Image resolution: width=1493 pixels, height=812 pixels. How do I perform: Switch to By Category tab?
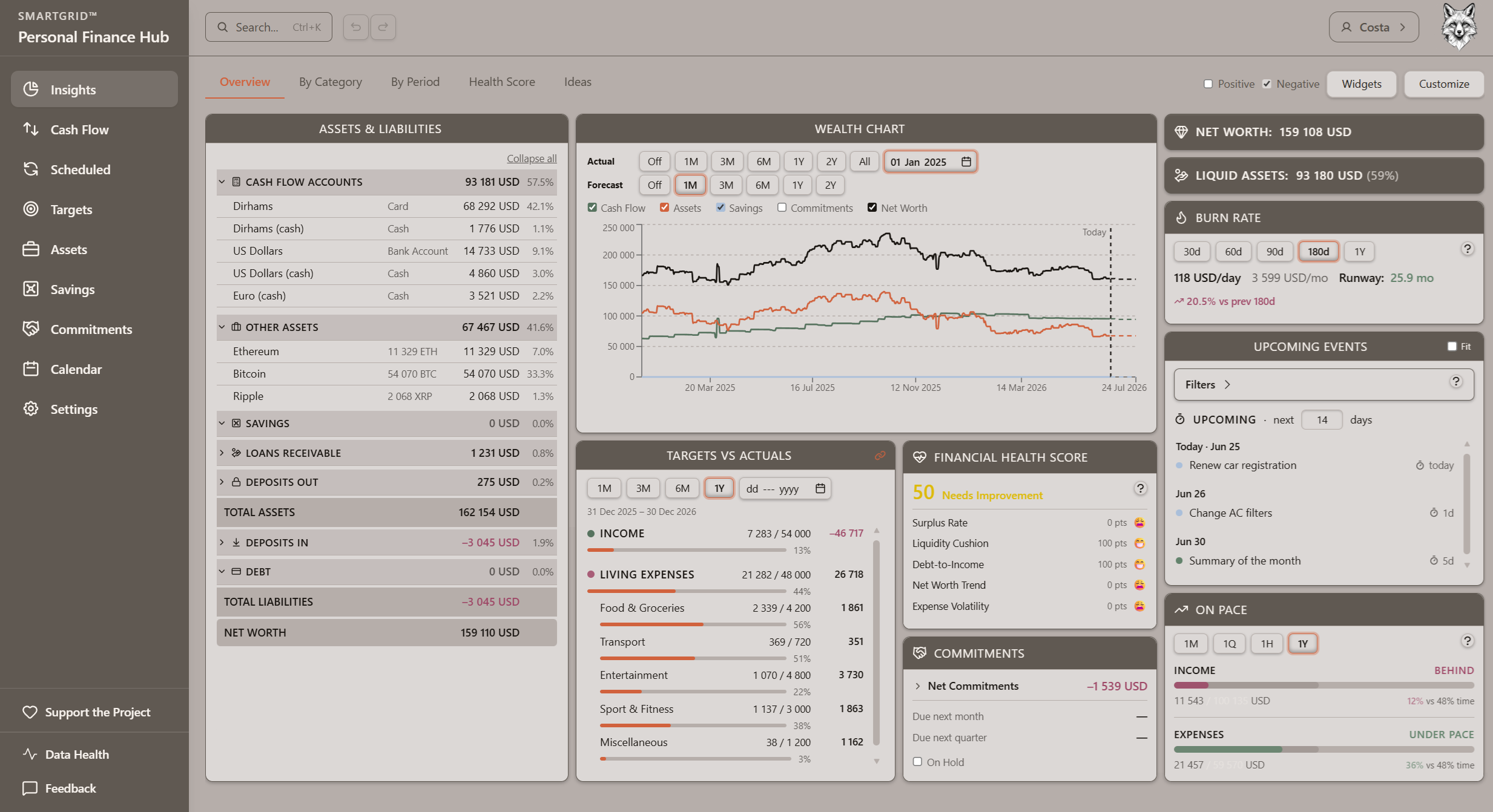(x=331, y=82)
